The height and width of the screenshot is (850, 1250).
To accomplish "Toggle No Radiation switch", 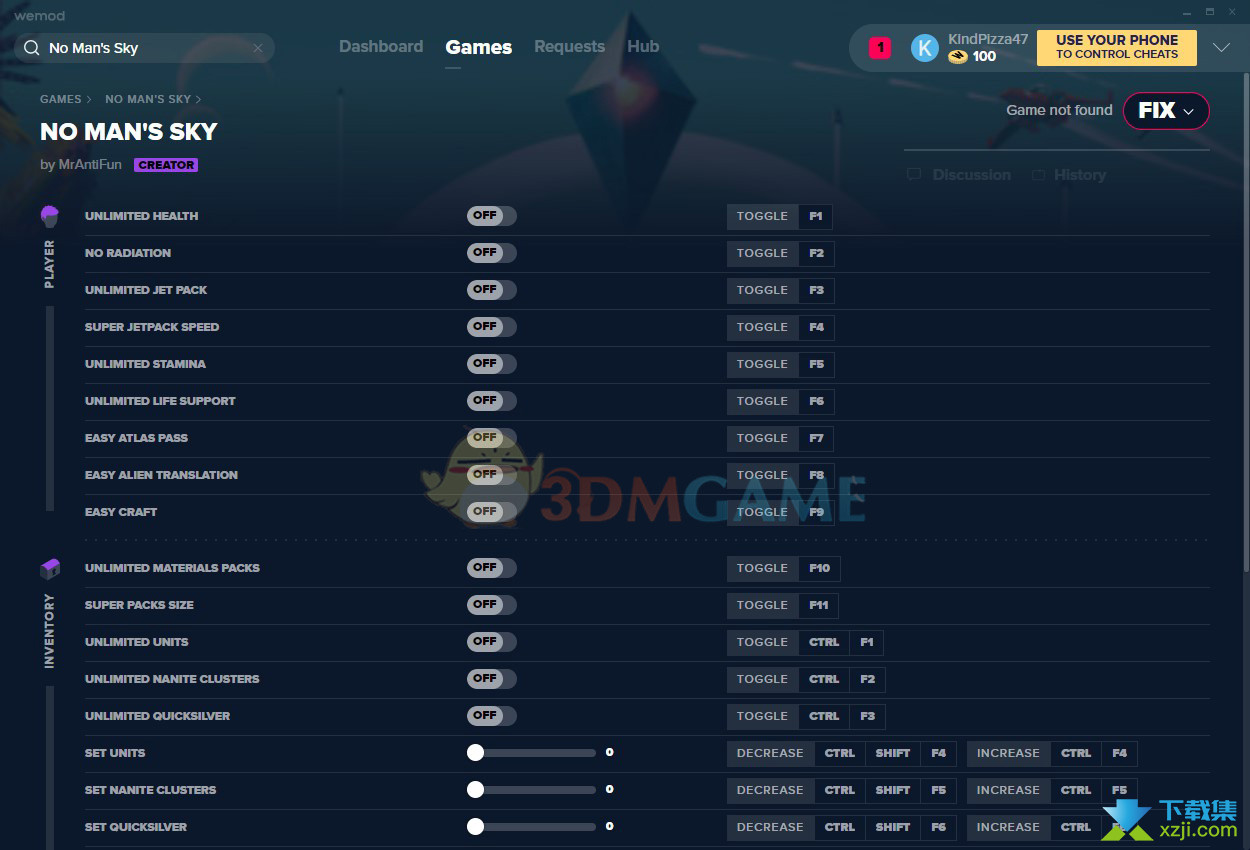I will click(x=492, y=253).
